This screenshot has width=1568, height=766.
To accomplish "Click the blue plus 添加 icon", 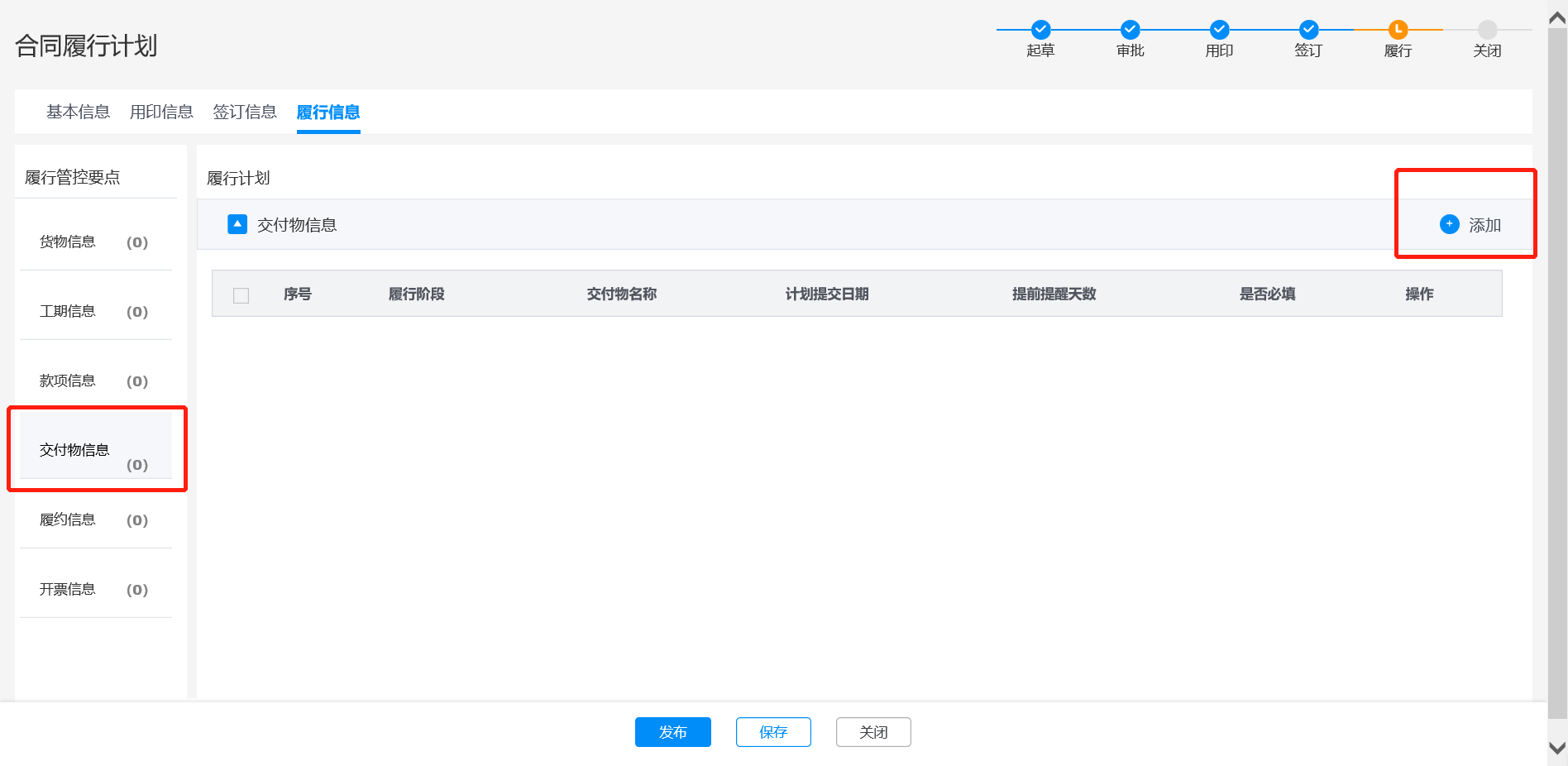I will click(1449, 224).
